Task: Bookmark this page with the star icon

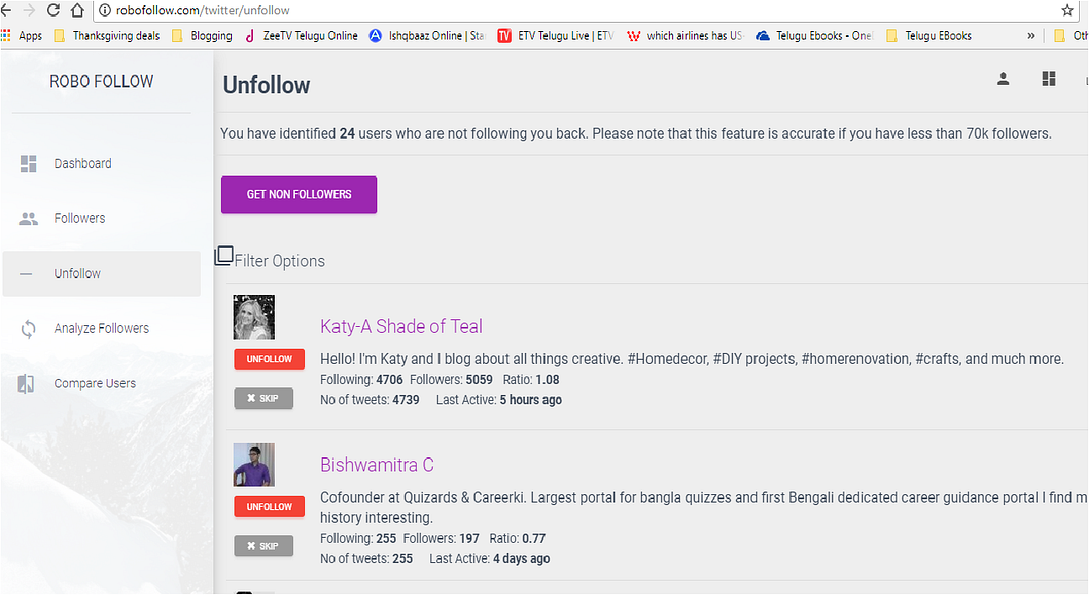Action: pos(1067,10)
